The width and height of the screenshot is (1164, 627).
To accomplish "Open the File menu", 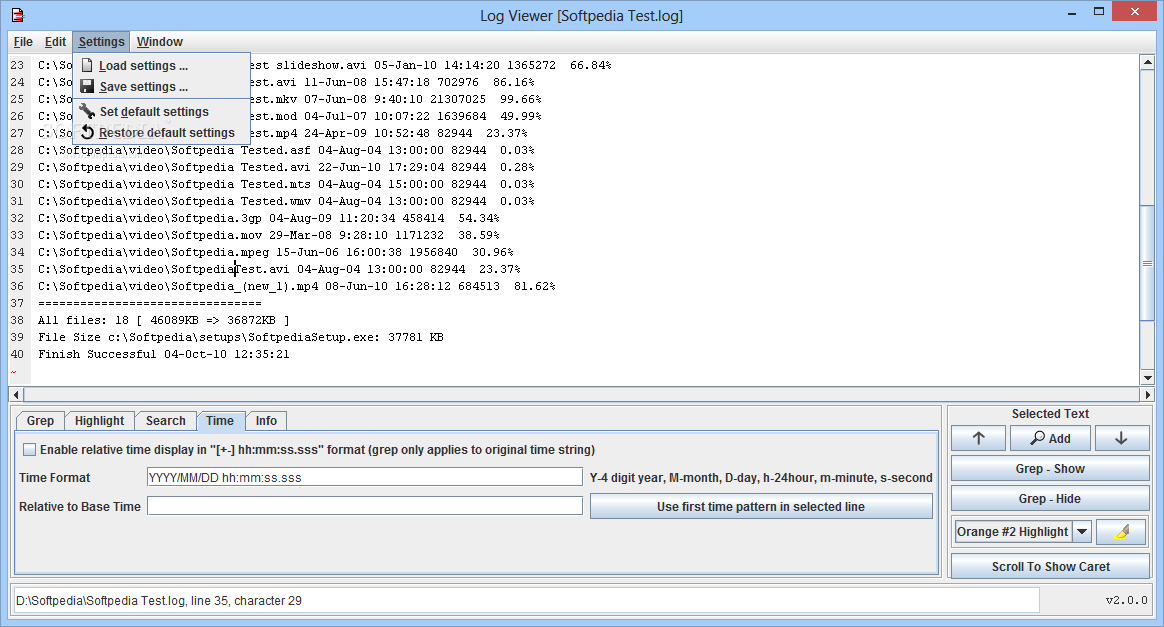I will point(23,42).
